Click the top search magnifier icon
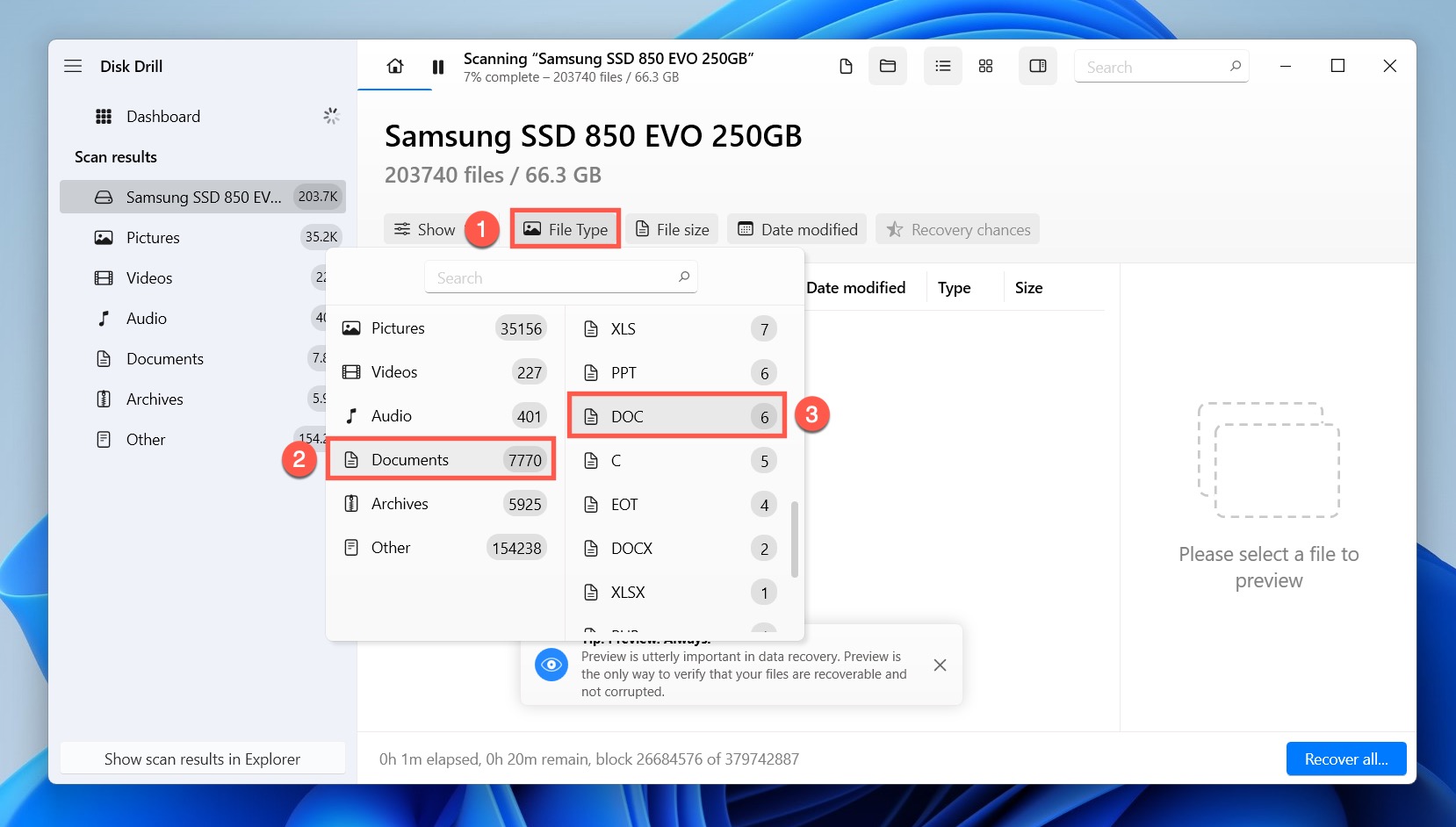This screenshot has width=1456, height=827. (x=1235, y=66)
